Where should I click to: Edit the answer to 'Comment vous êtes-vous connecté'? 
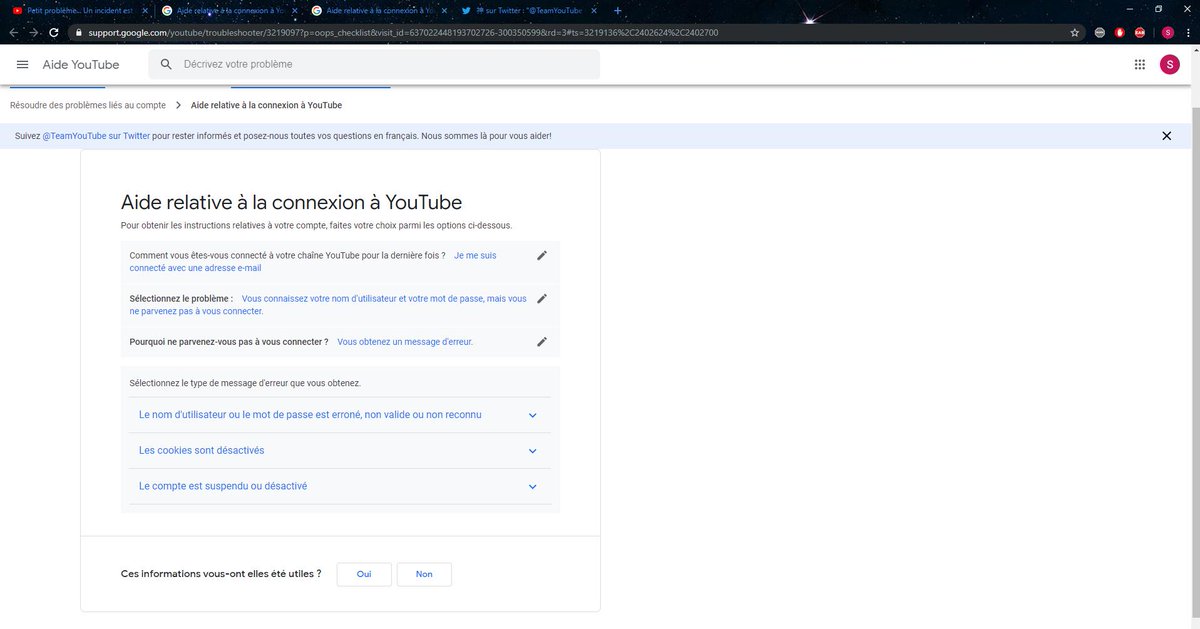(542, 255)
